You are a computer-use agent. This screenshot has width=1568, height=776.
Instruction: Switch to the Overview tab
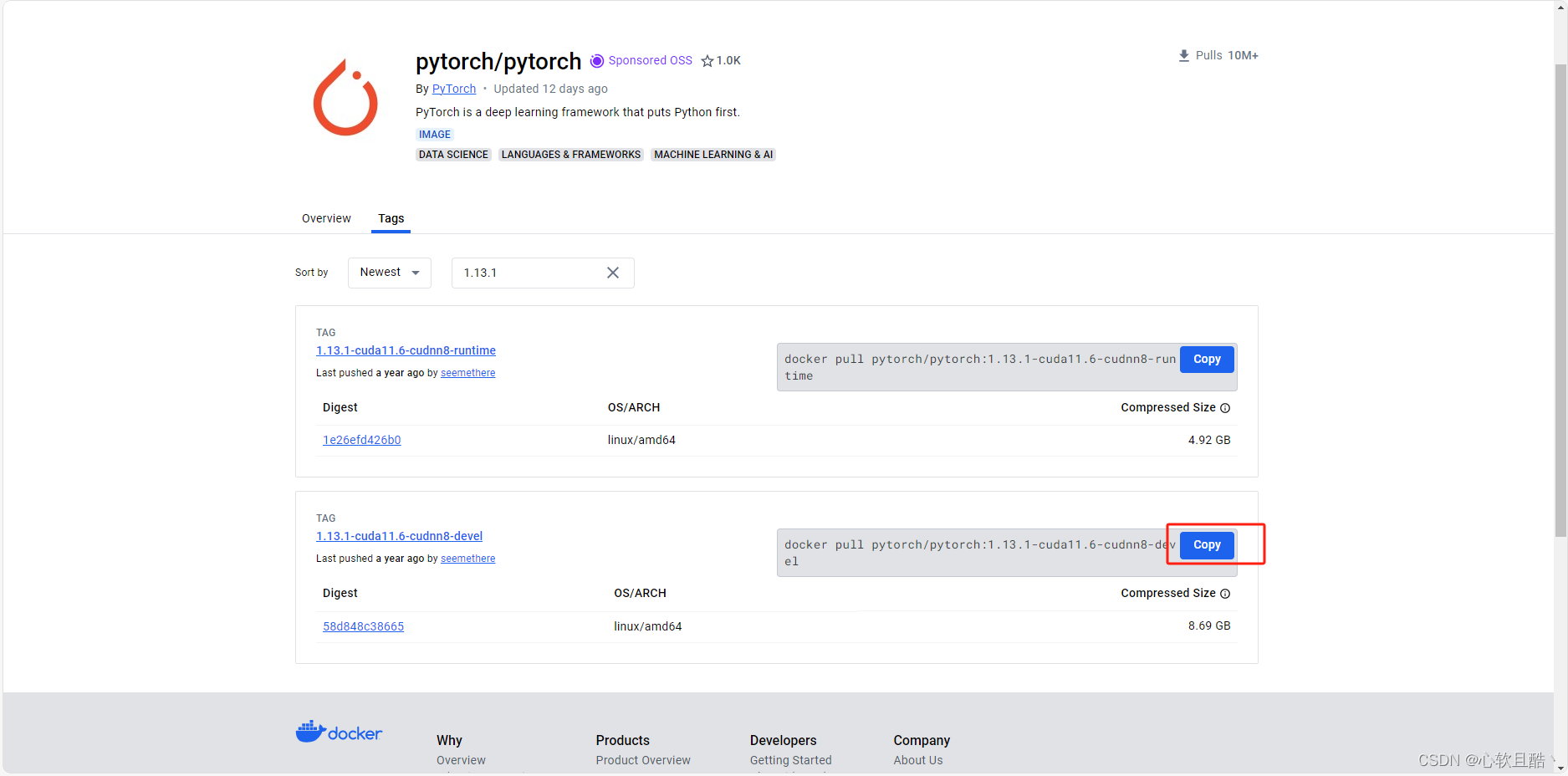[x=326, y=218]
